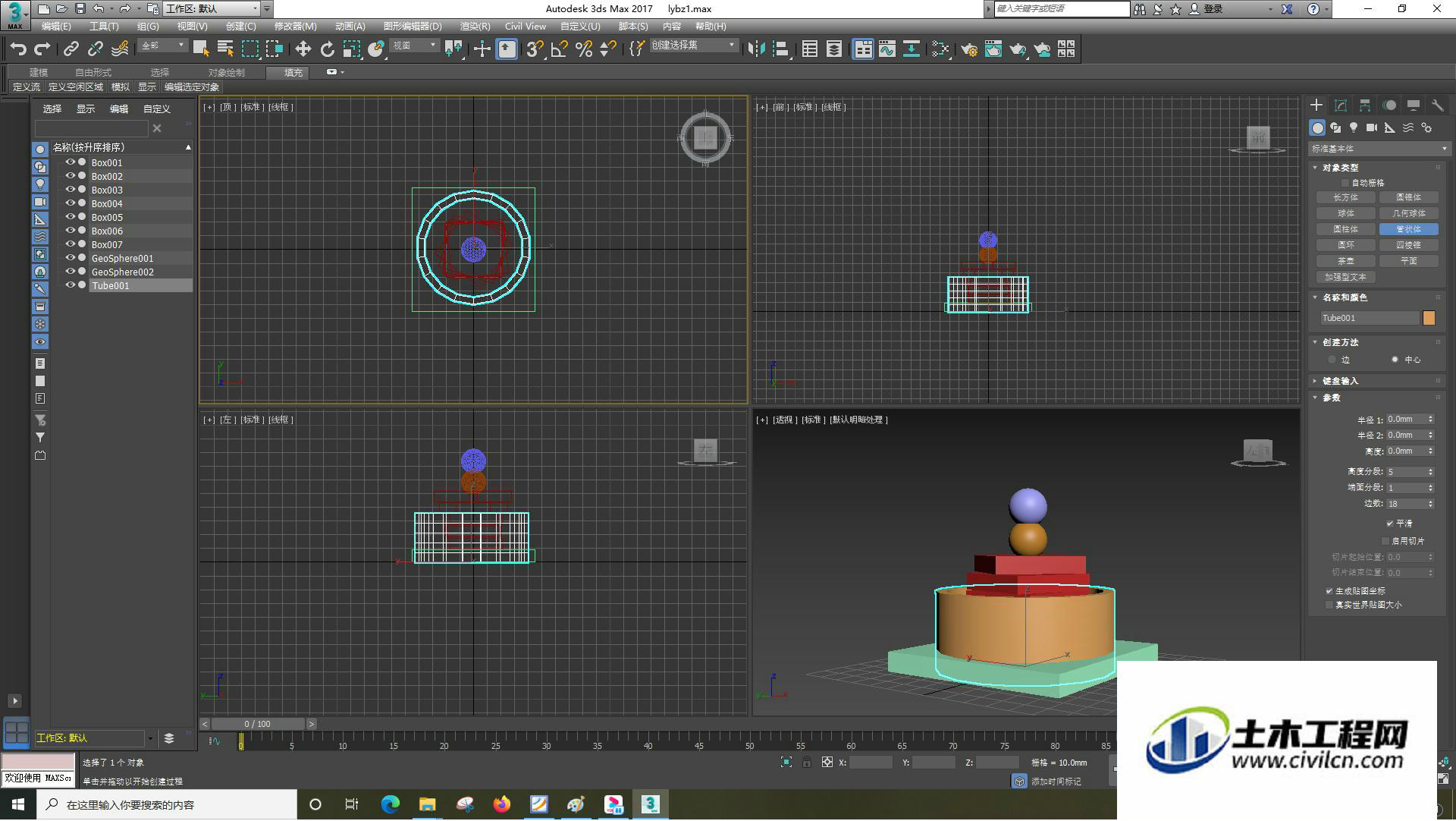The height and width of the screenshot is (821, 1456).
Task: Activate the Select and Move tool
Action: [303, 49]
